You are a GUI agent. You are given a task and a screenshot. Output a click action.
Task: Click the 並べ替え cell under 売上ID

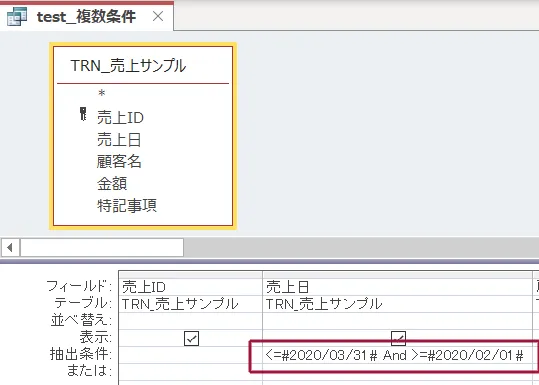point(190,320)
